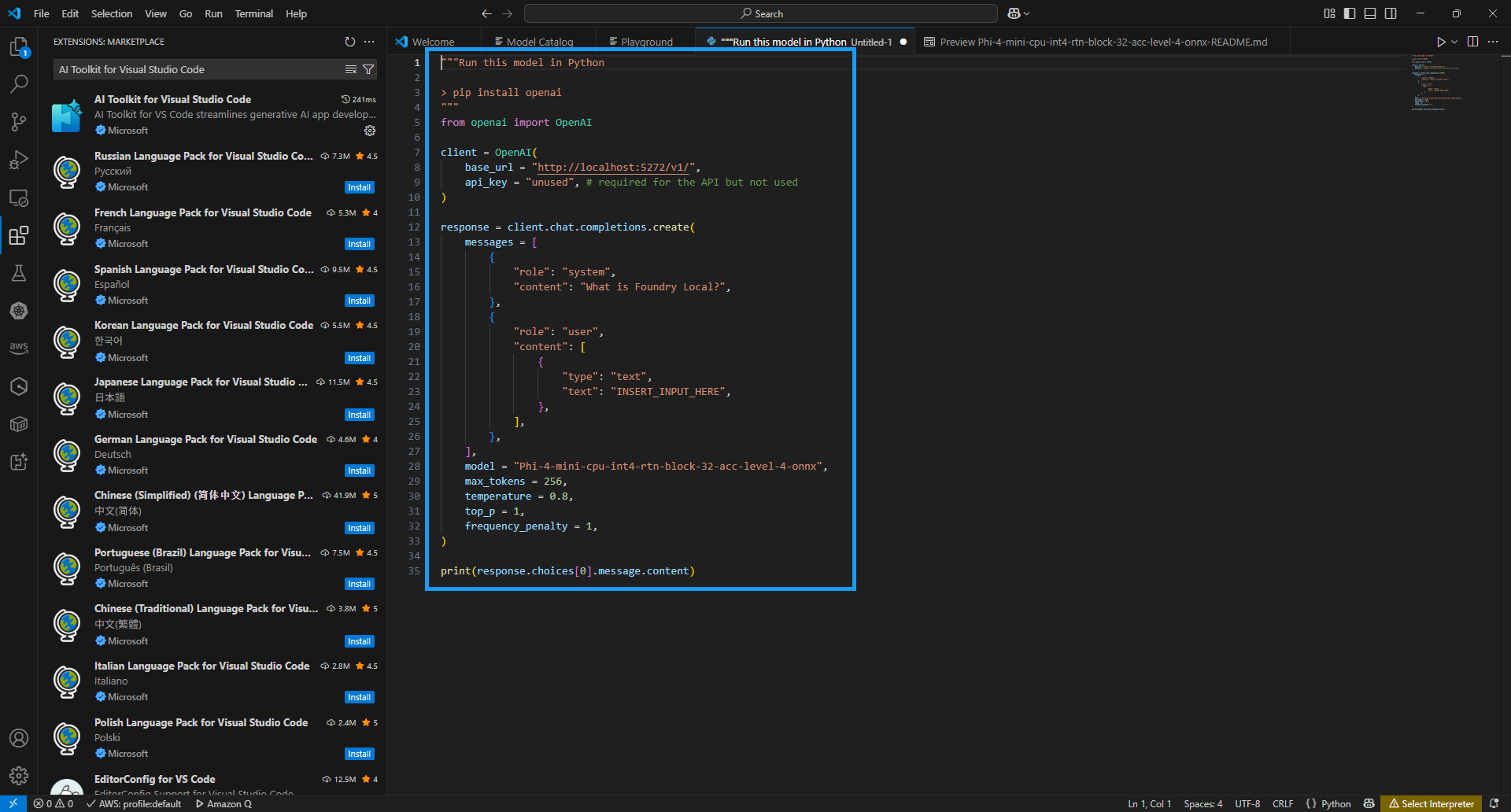This screenshot has height=812, width=1511.
Task: Open the AWS toolkit view
Action: [19, 348]
